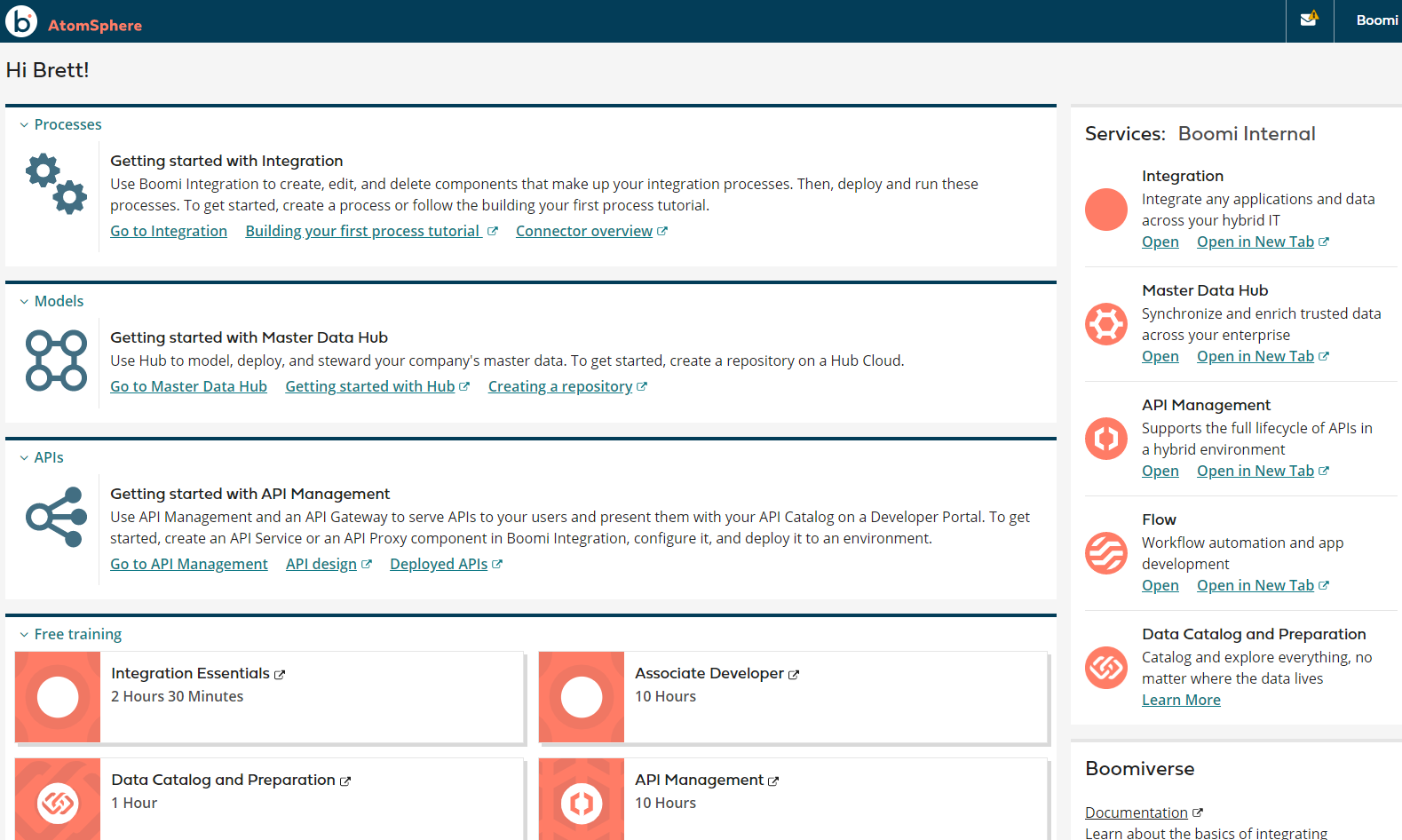The height and width of the screenshot is (840, 1402).
Task: Click 'Getting started with Integration' heading
Action: tap(226, 161)
